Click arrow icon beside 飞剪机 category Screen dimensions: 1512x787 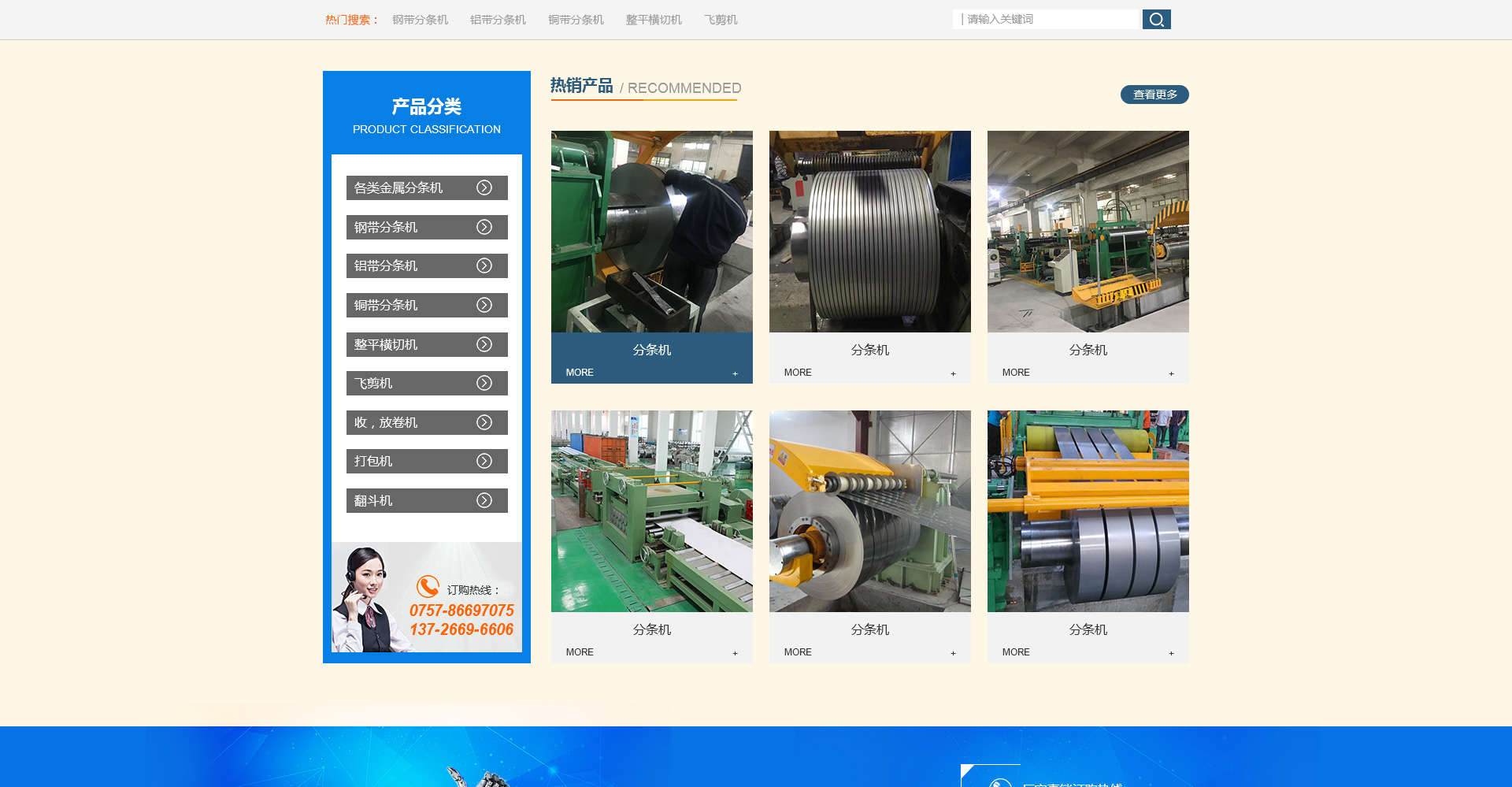[x=484, y=383]
